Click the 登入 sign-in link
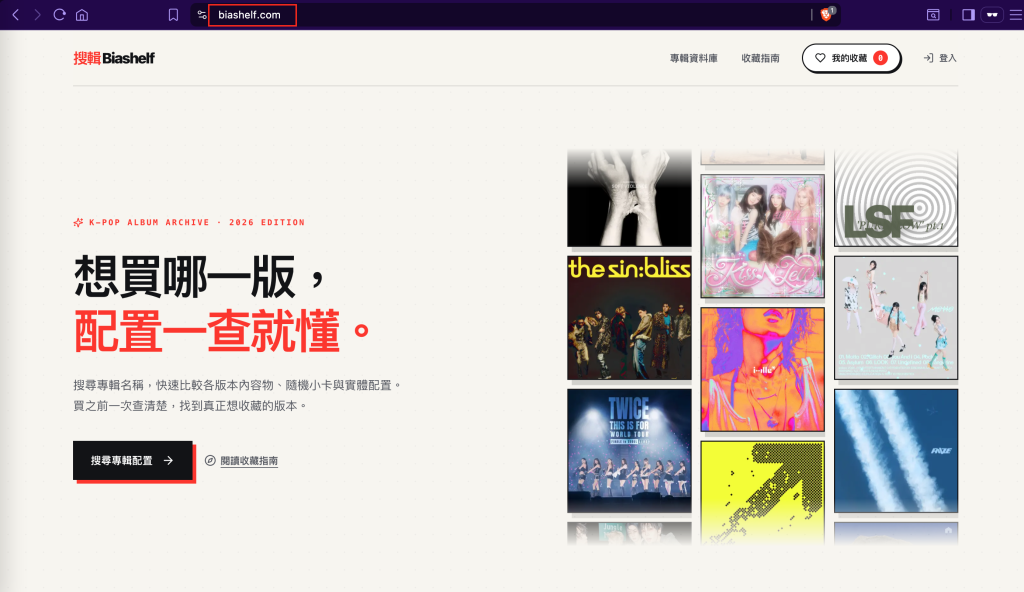 click(x=940, y=58)
